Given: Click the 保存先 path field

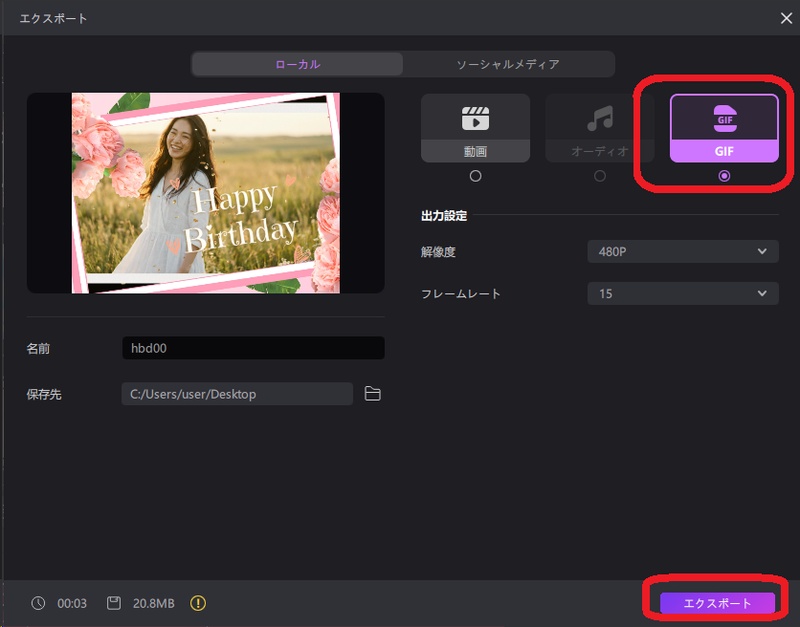Looking at the screenshot, I should point(237,394).
